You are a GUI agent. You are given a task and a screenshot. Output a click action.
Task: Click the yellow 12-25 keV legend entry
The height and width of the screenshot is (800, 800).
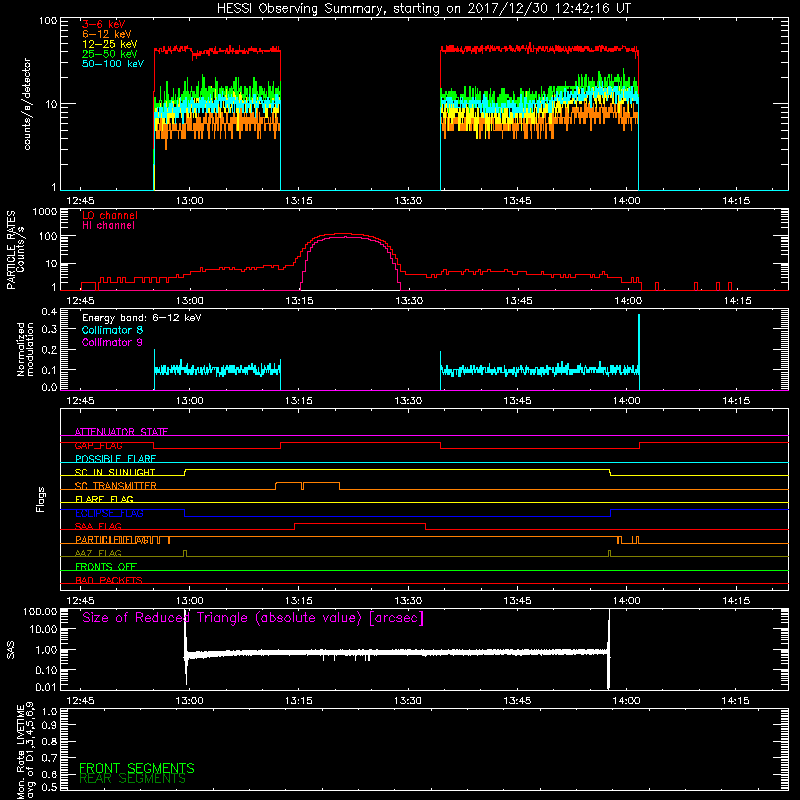110,44
